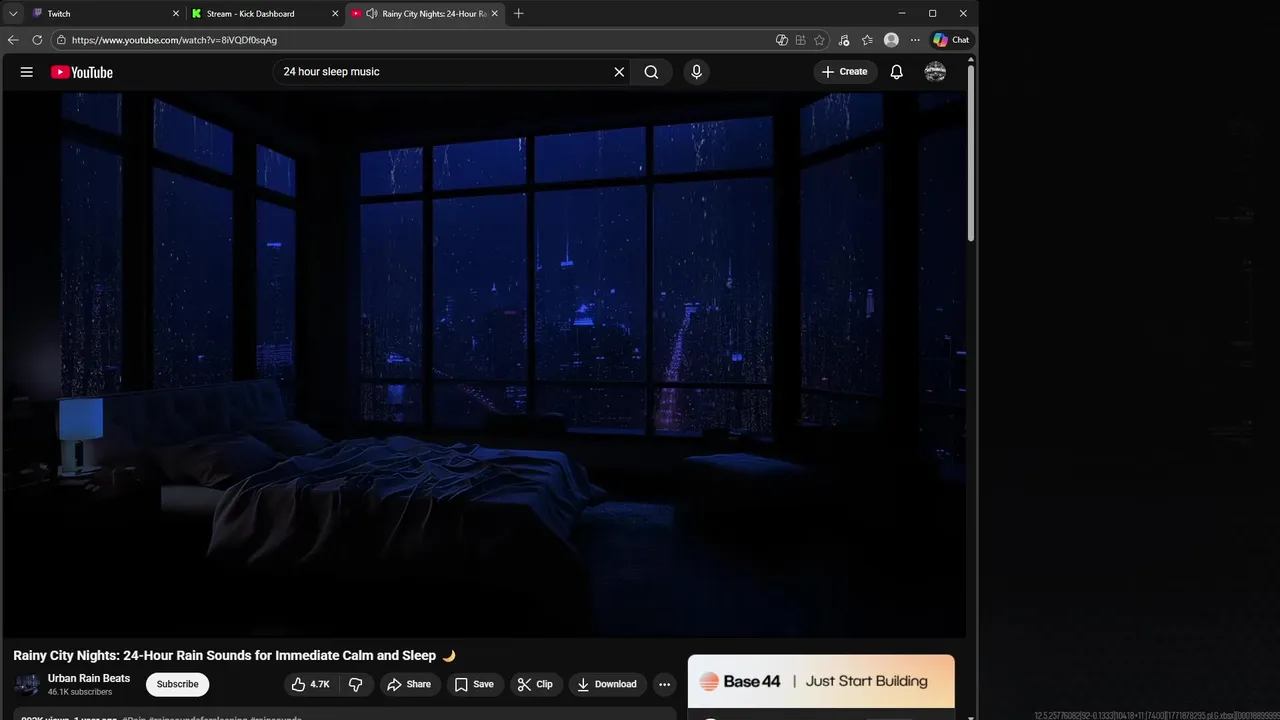Click the page vertical scrollbar thumb
Viewport: 1280px width, 720px height.
coord(971,153)
